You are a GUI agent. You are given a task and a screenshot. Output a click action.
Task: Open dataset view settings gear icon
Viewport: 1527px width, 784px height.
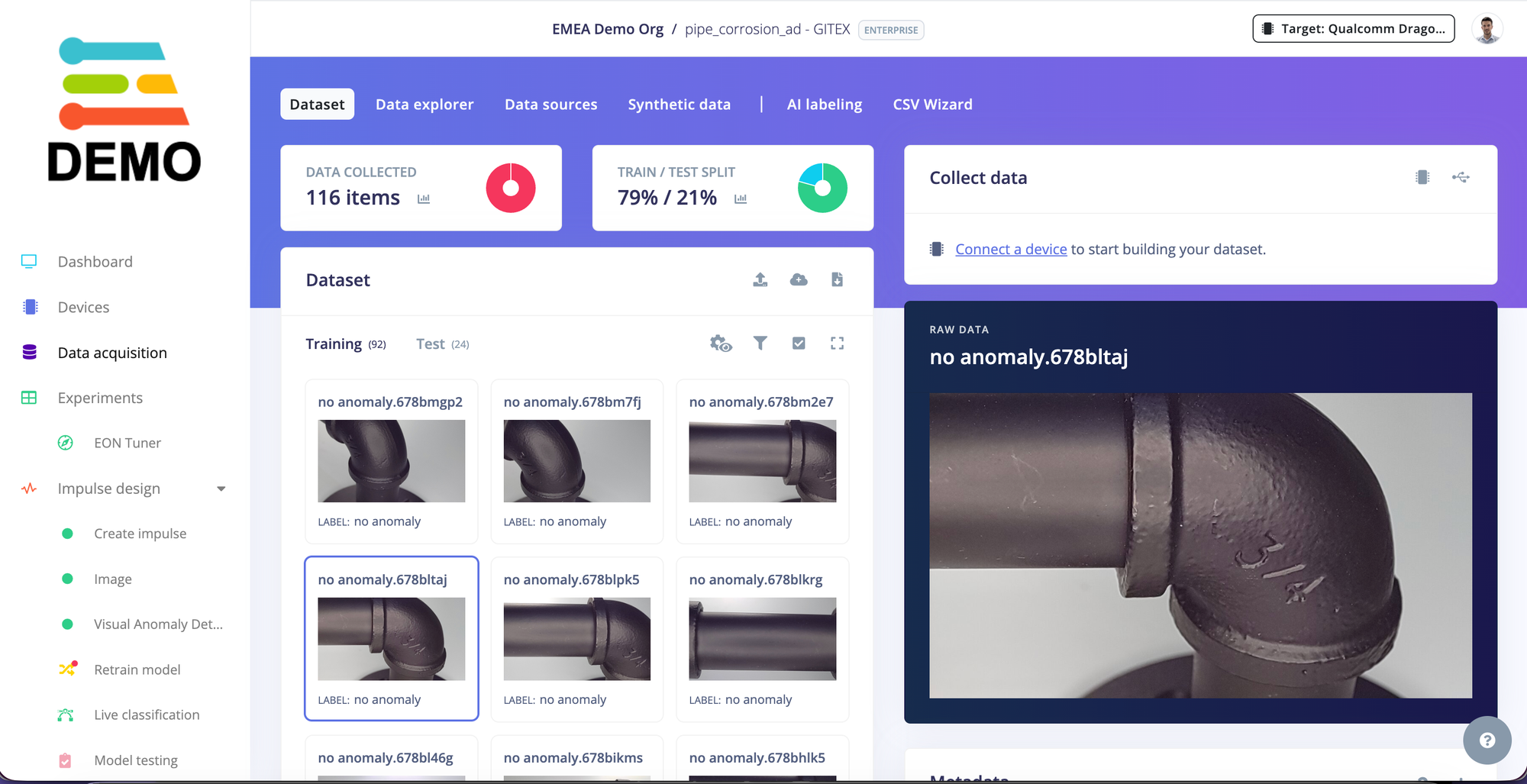pos(721,344)
